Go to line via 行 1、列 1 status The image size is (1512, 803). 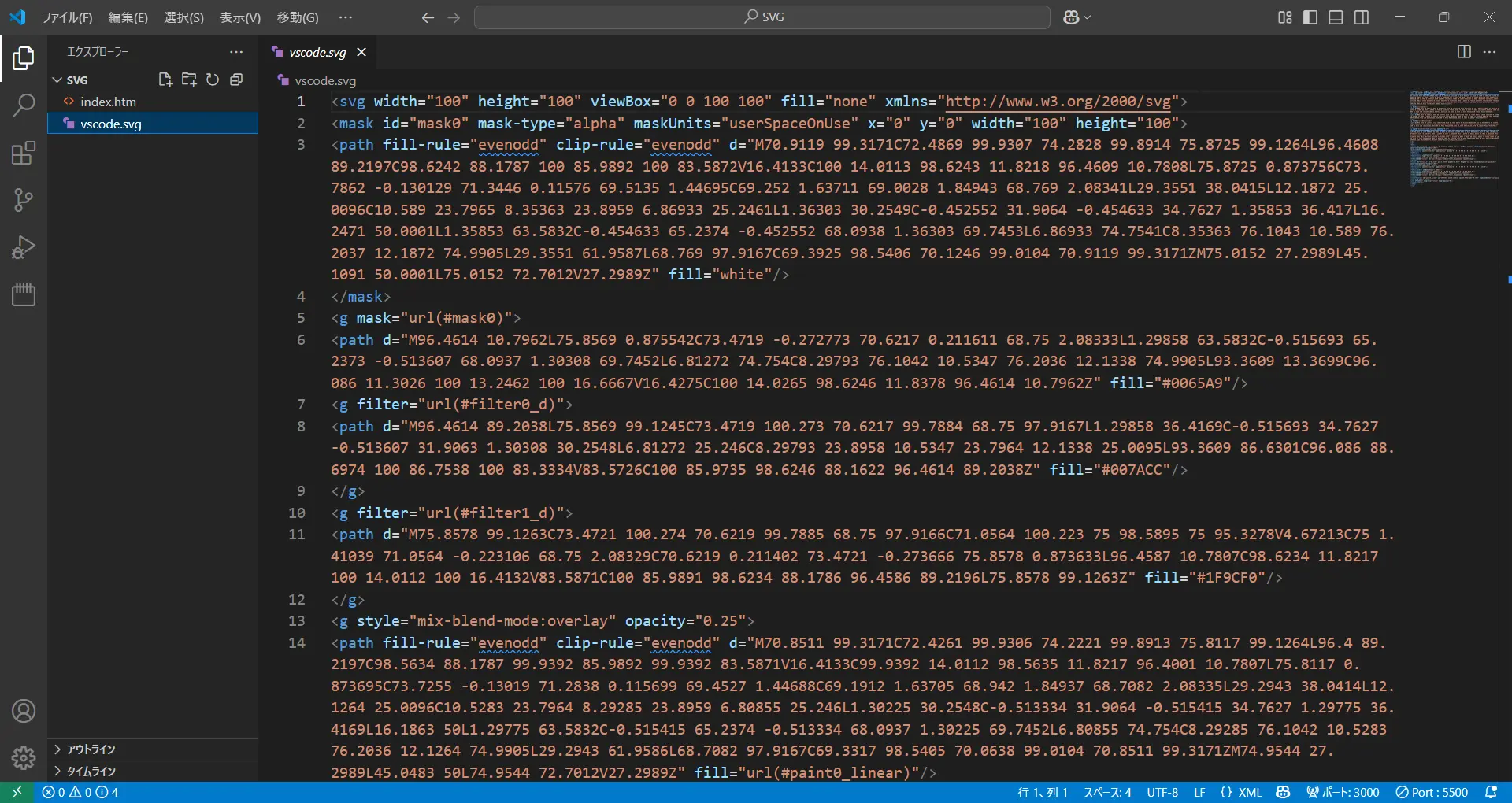pyautogui.click(x=1043, y=792)
